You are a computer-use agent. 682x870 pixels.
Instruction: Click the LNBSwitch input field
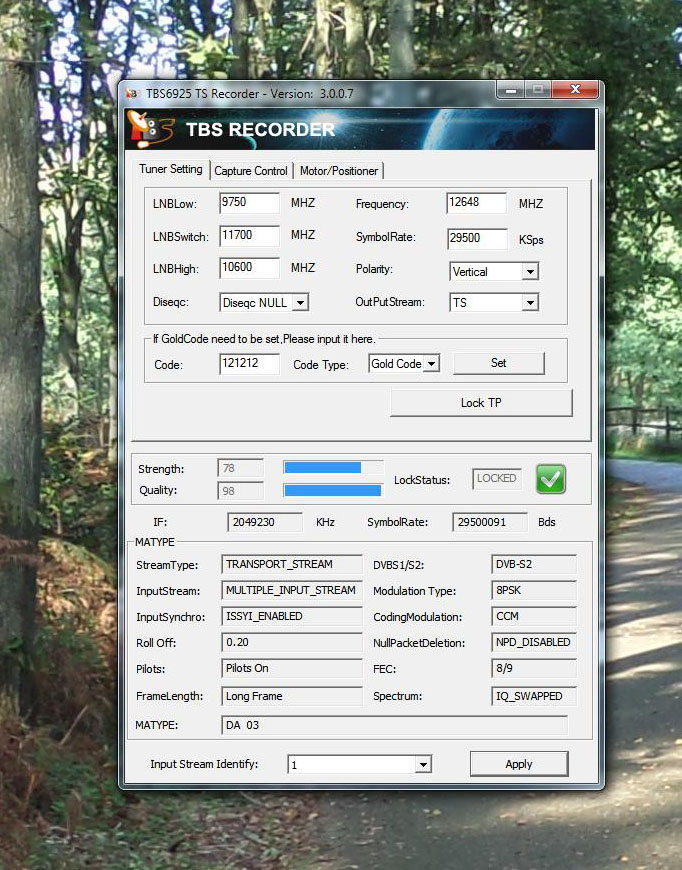click(x=249, y=235)
